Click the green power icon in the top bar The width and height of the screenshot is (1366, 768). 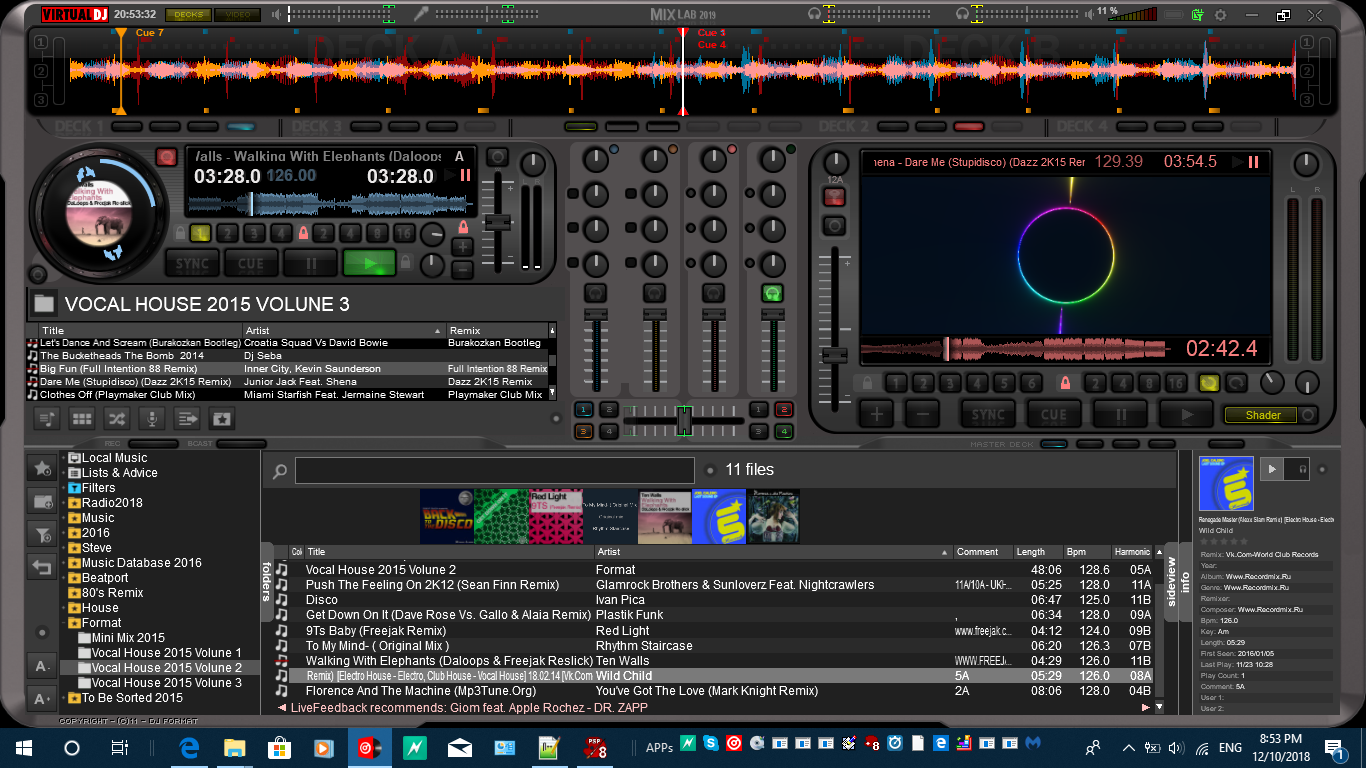click(x=1198, y=15)
